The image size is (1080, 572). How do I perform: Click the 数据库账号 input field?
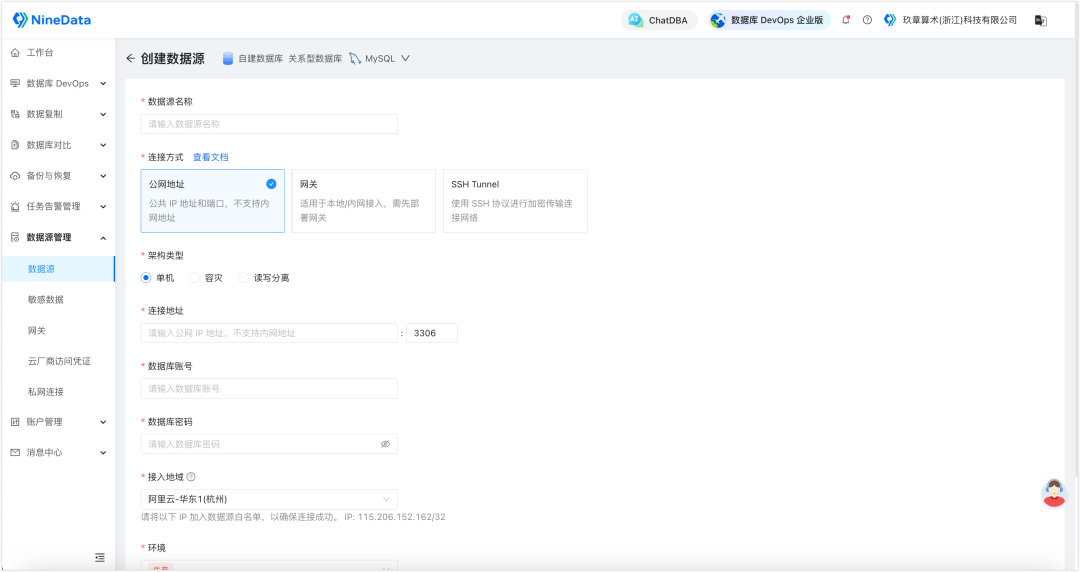(269, 389)
